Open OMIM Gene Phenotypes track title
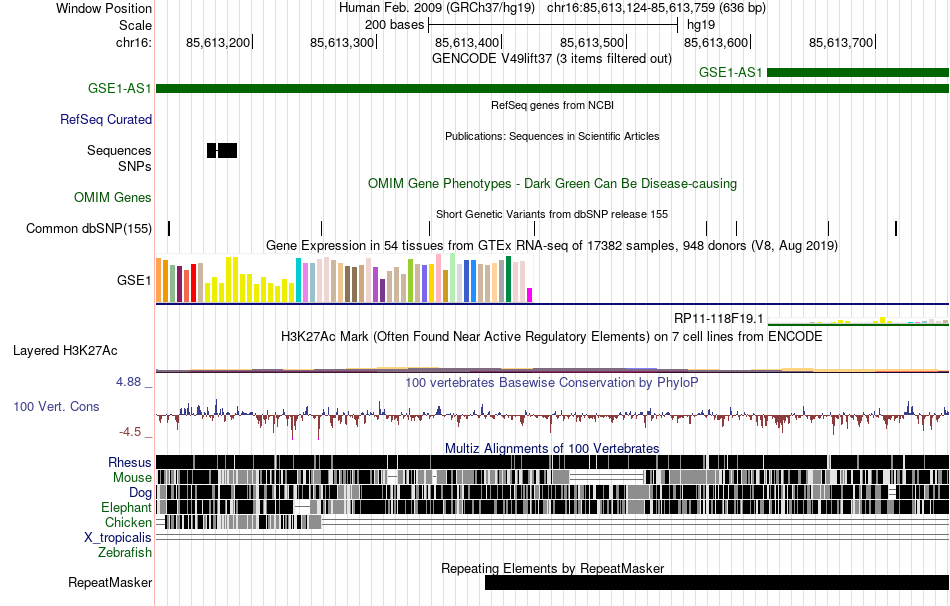Viewport: 950px width, 606px height. (552, 184)
